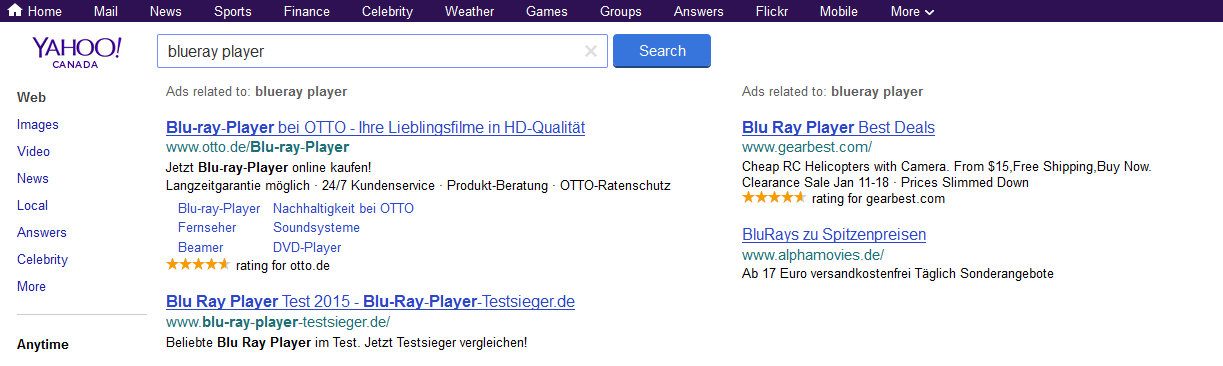The width and height of the screenshot is (1223, 366).
Task: Open the Beamer sitelink
Action: [201, 247]
